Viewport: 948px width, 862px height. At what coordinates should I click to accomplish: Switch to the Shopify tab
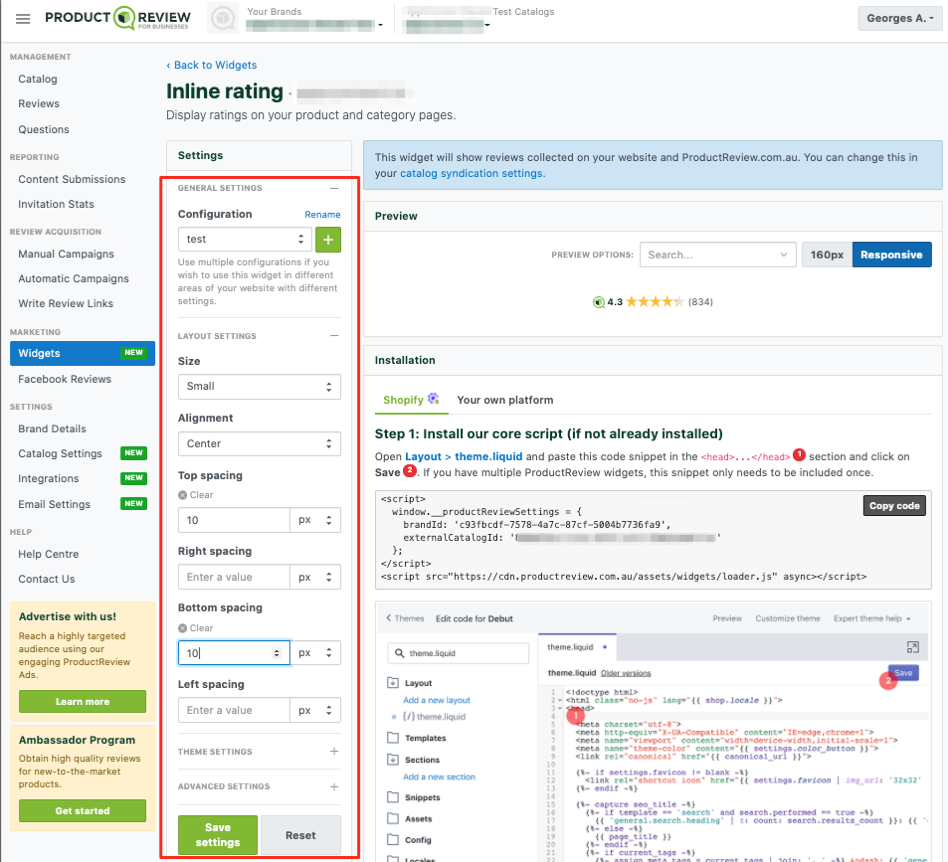click(x=411, y=400)
